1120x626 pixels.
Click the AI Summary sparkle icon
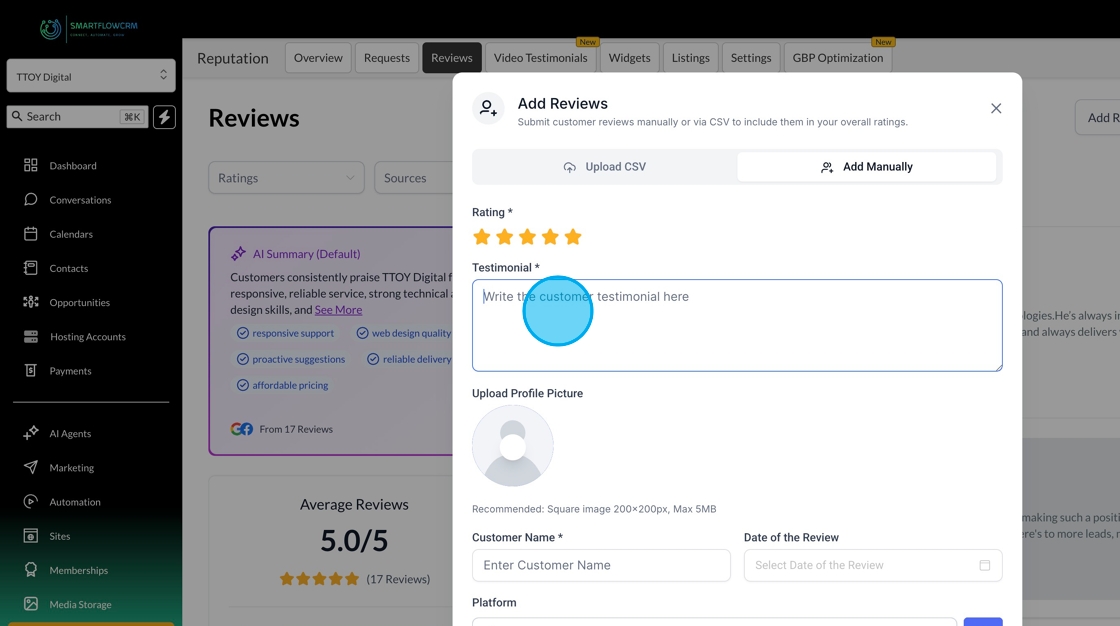click(x=239, y=254)
